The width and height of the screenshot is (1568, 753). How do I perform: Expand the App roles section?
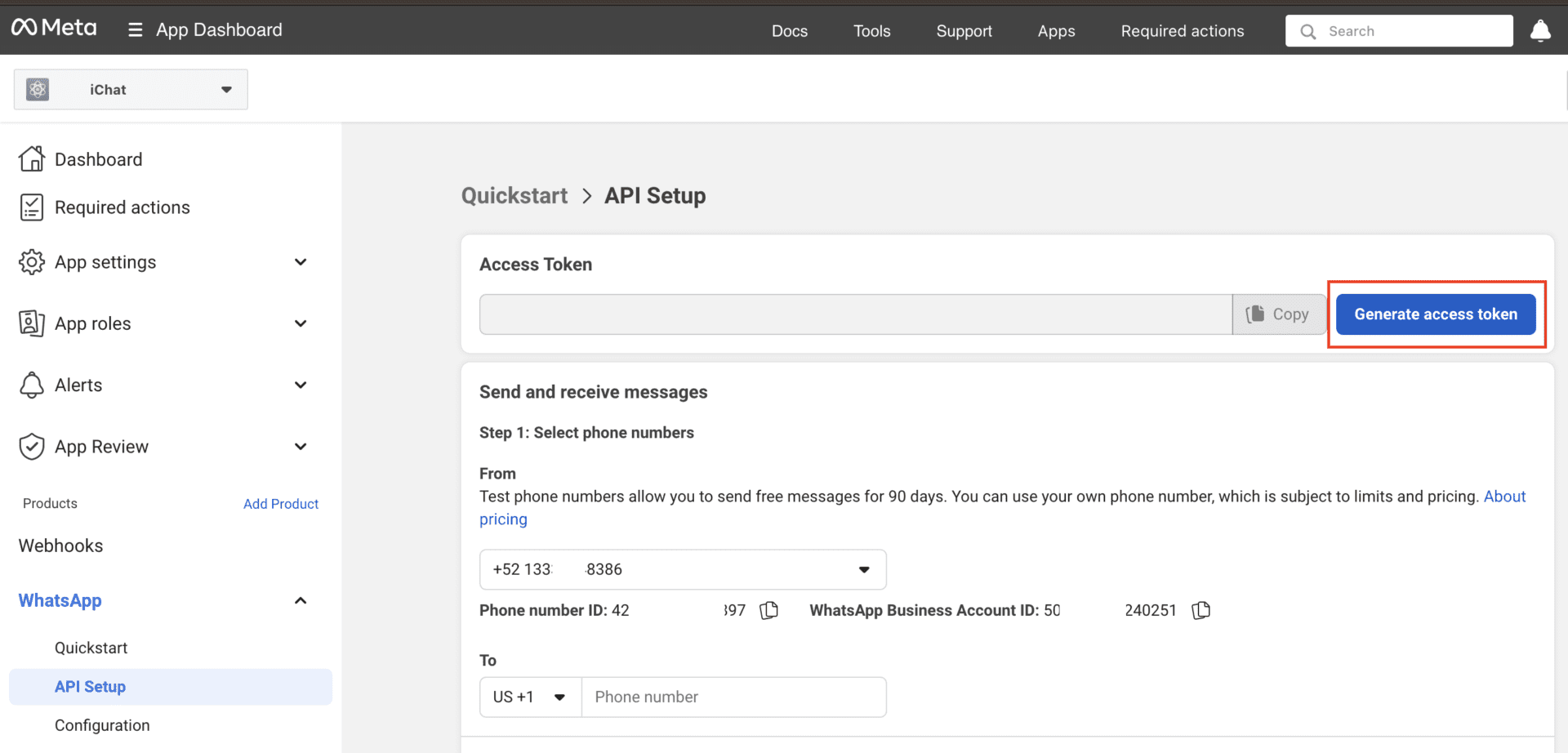301,323
